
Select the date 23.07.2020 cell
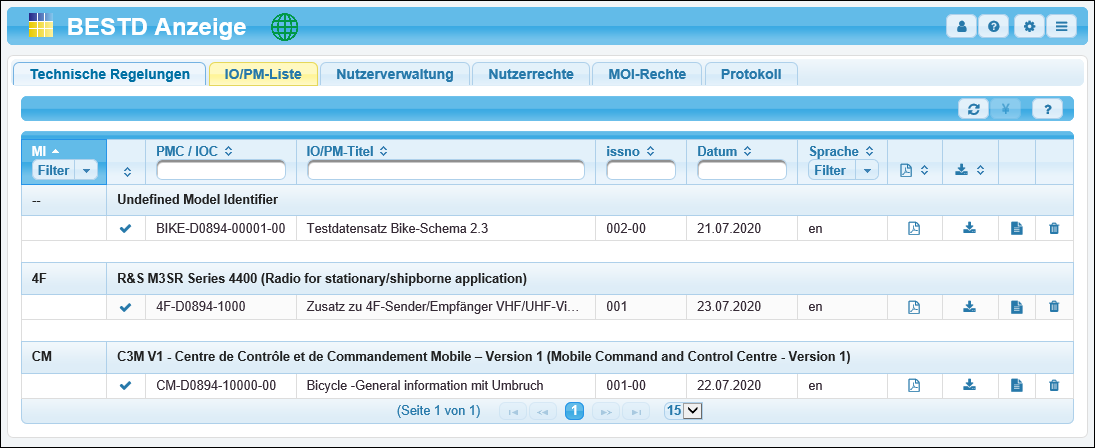[742, 306]
